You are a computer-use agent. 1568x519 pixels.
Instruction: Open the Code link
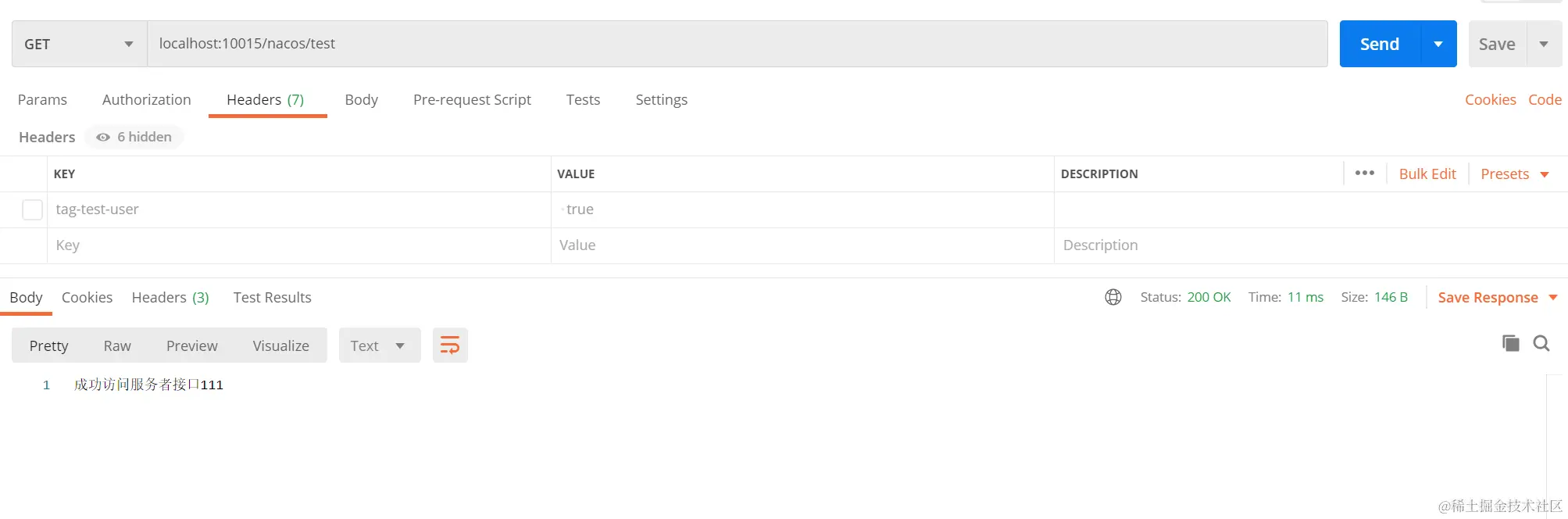click(x=1545, y=99)
